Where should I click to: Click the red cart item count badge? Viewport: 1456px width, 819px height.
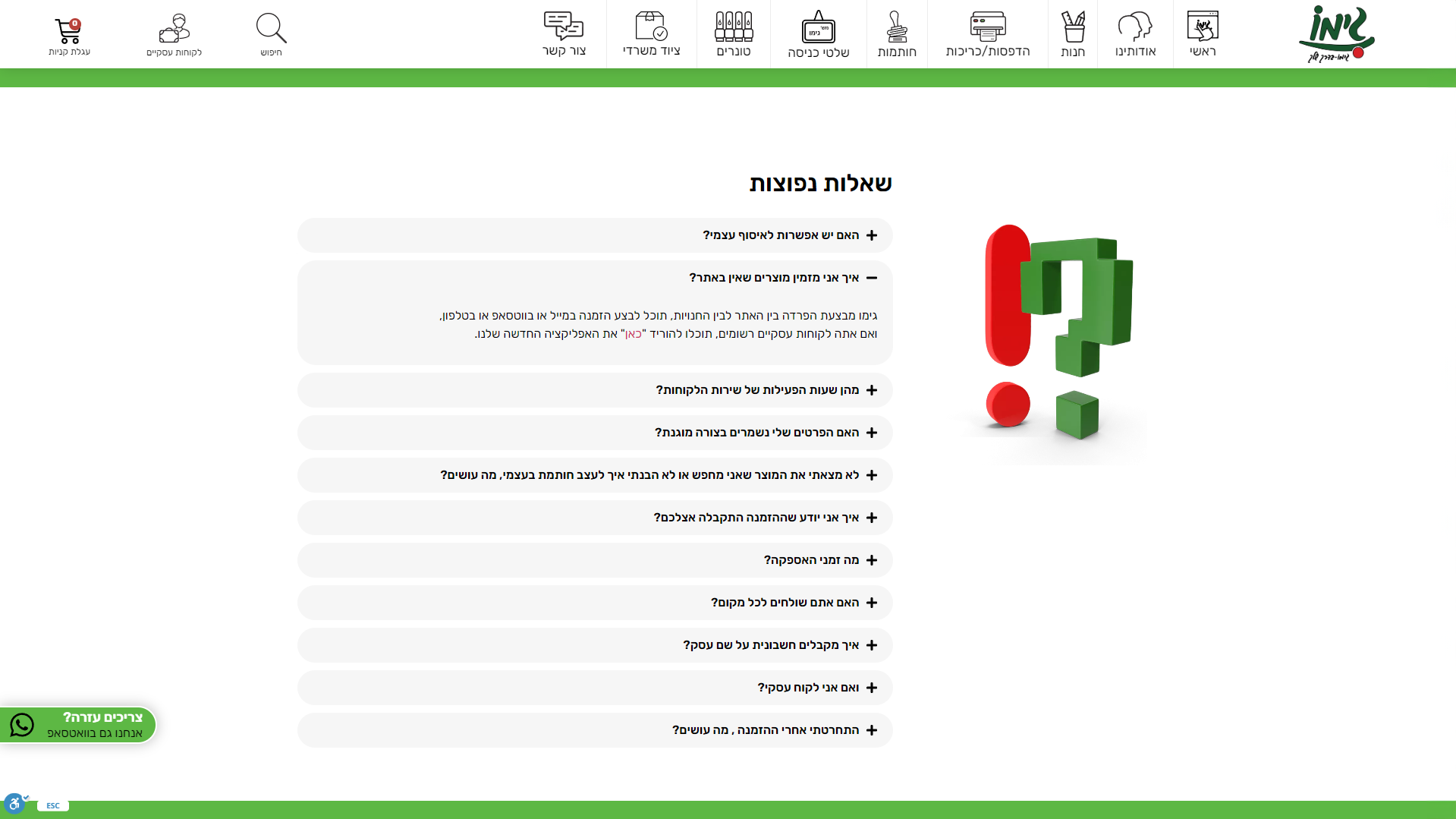click(x=75, y=24)
